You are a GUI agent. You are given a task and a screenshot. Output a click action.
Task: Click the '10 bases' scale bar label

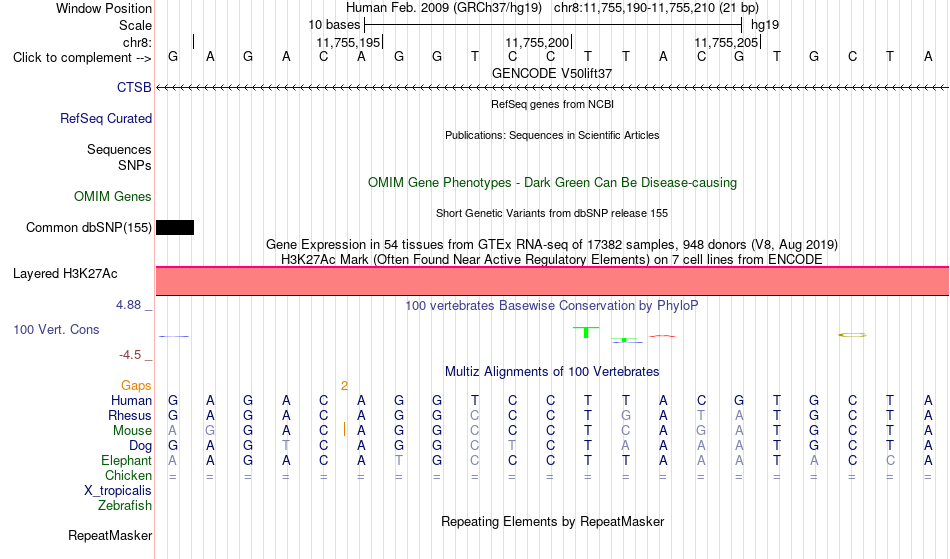pyautogui.click(x=334, y=25)
